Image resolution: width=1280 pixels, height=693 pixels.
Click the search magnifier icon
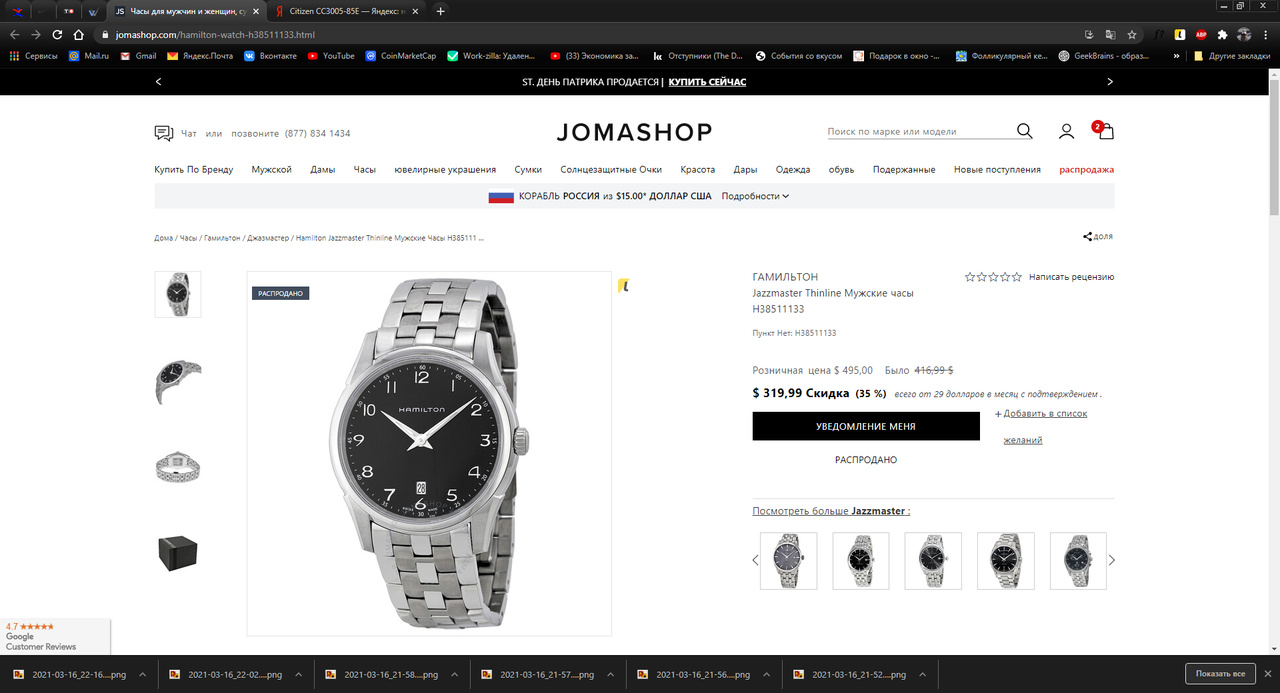(x=1024, y=131)
